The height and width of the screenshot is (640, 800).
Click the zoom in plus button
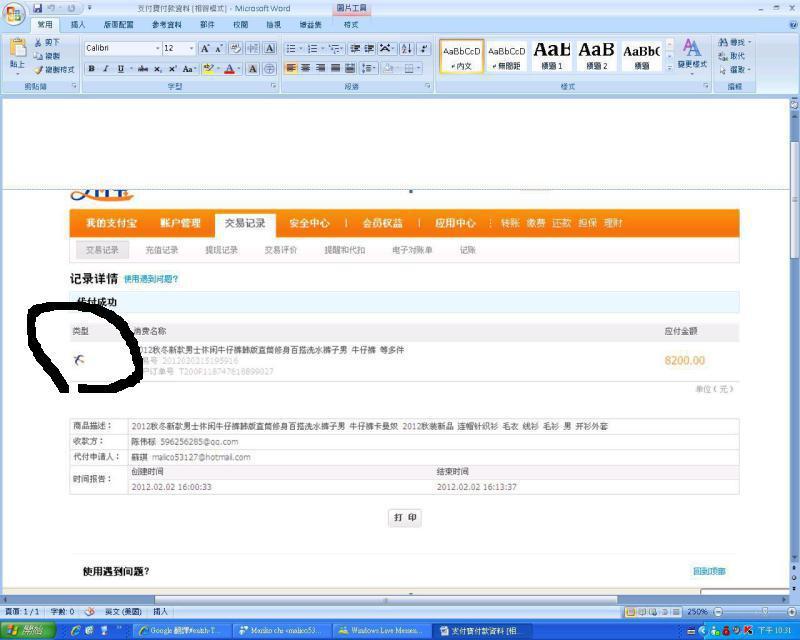tap(792, 611)
